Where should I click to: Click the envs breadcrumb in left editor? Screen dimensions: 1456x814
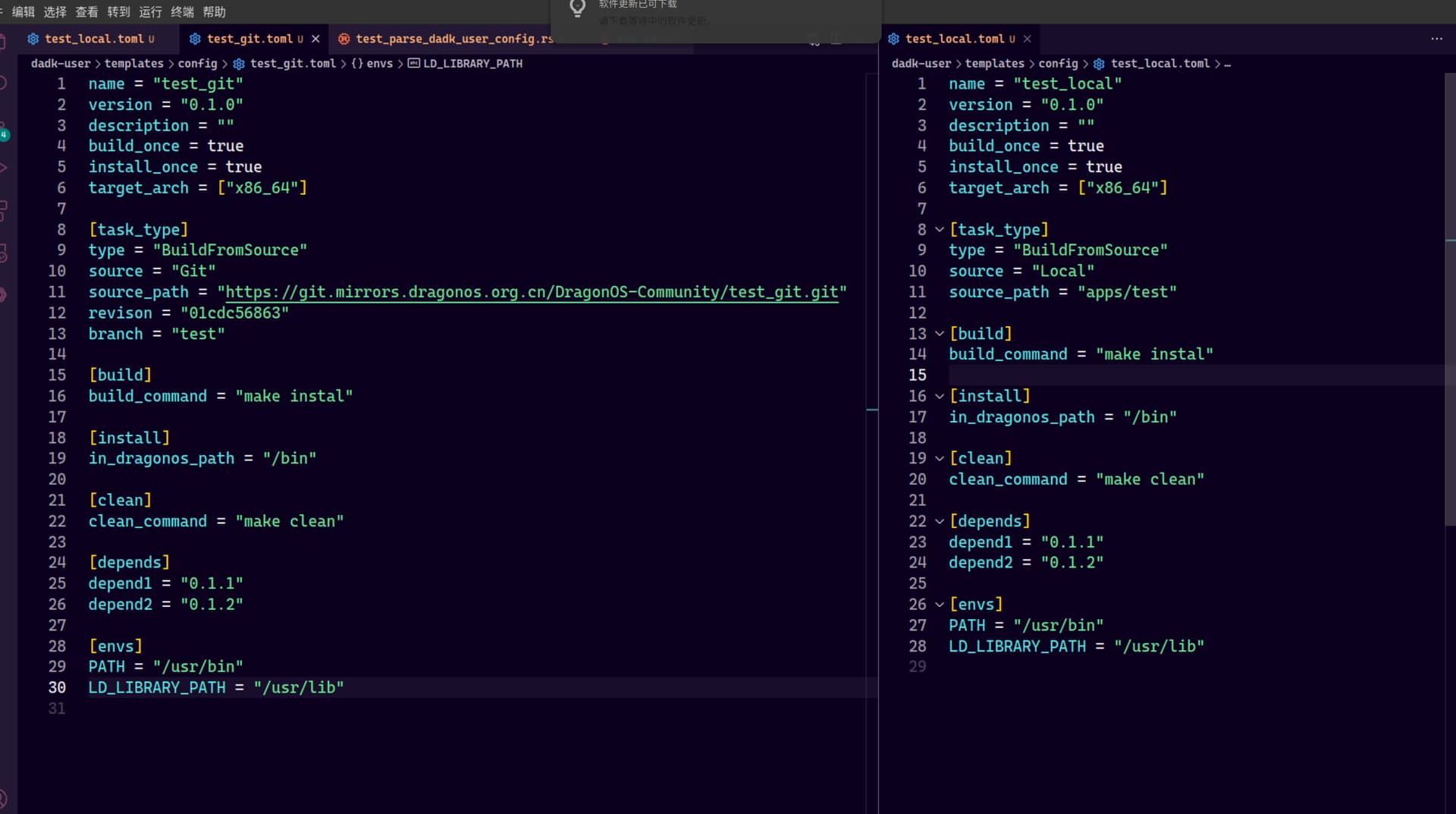click(x=379, y=64)
